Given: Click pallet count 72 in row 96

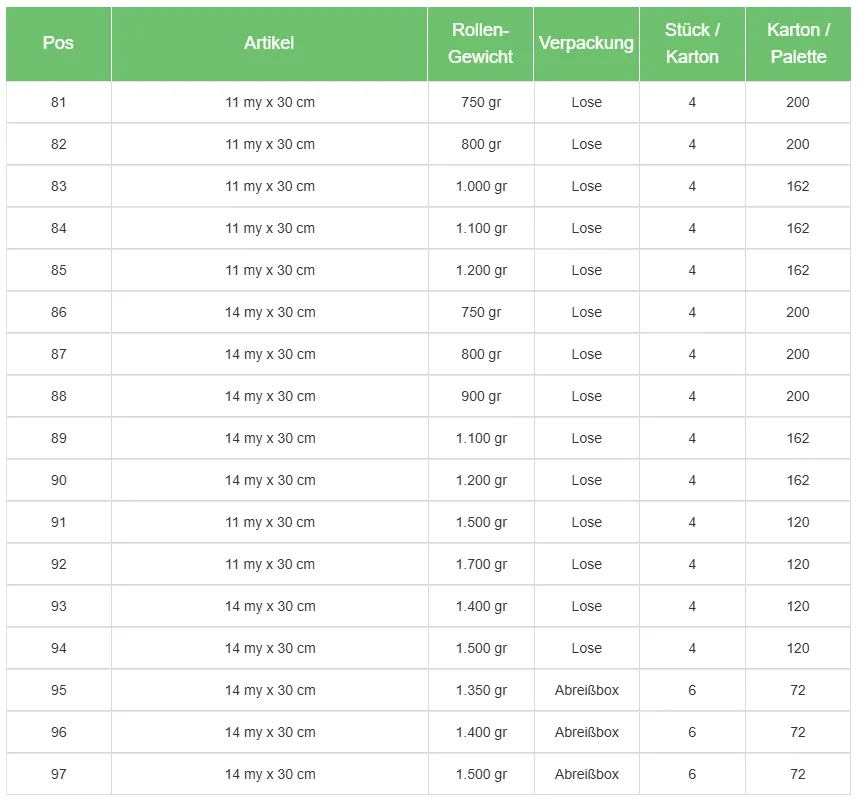Looking at the screenshot, I should (798, 732).
